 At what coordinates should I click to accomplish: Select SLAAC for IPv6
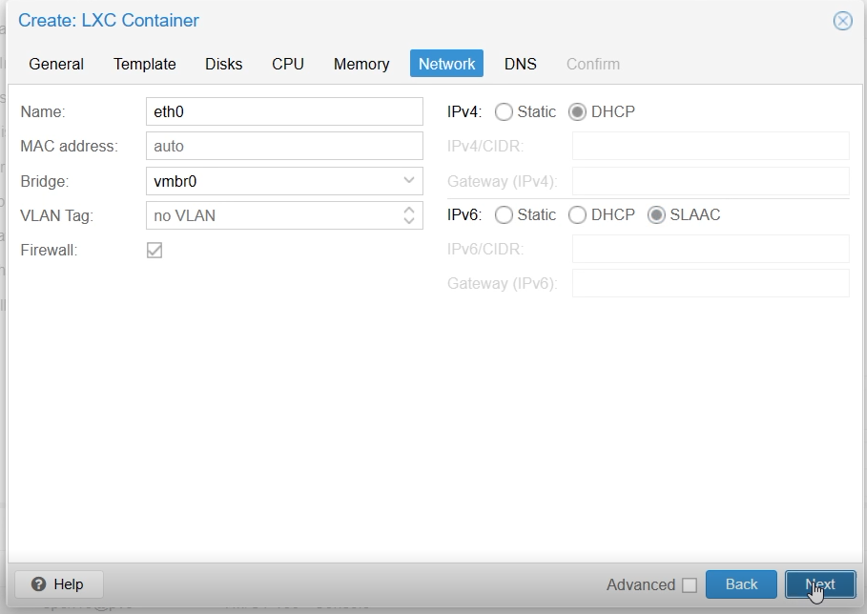[x=655, y=214]
